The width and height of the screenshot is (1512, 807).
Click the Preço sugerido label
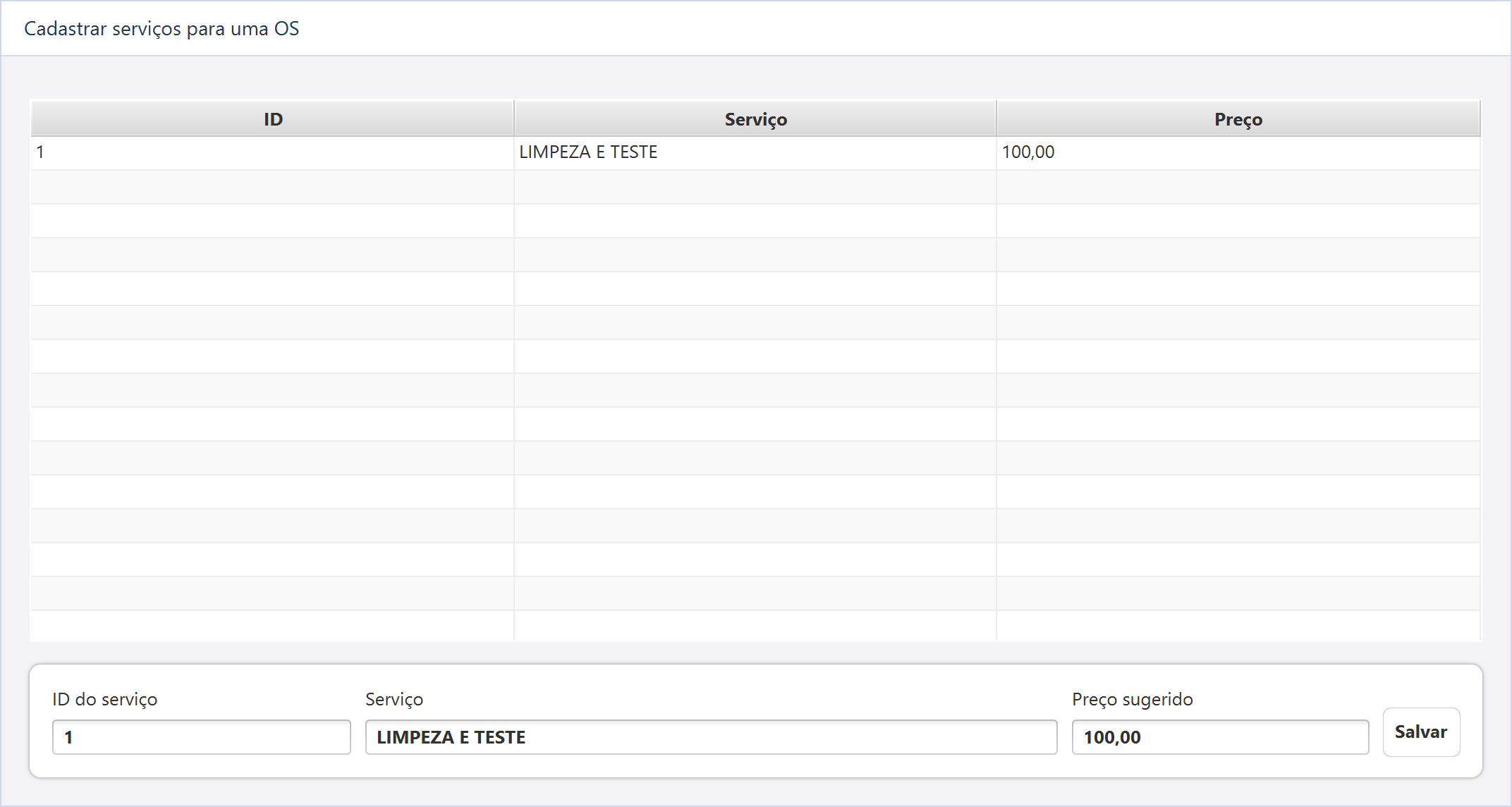click(x=1133, y=699)
